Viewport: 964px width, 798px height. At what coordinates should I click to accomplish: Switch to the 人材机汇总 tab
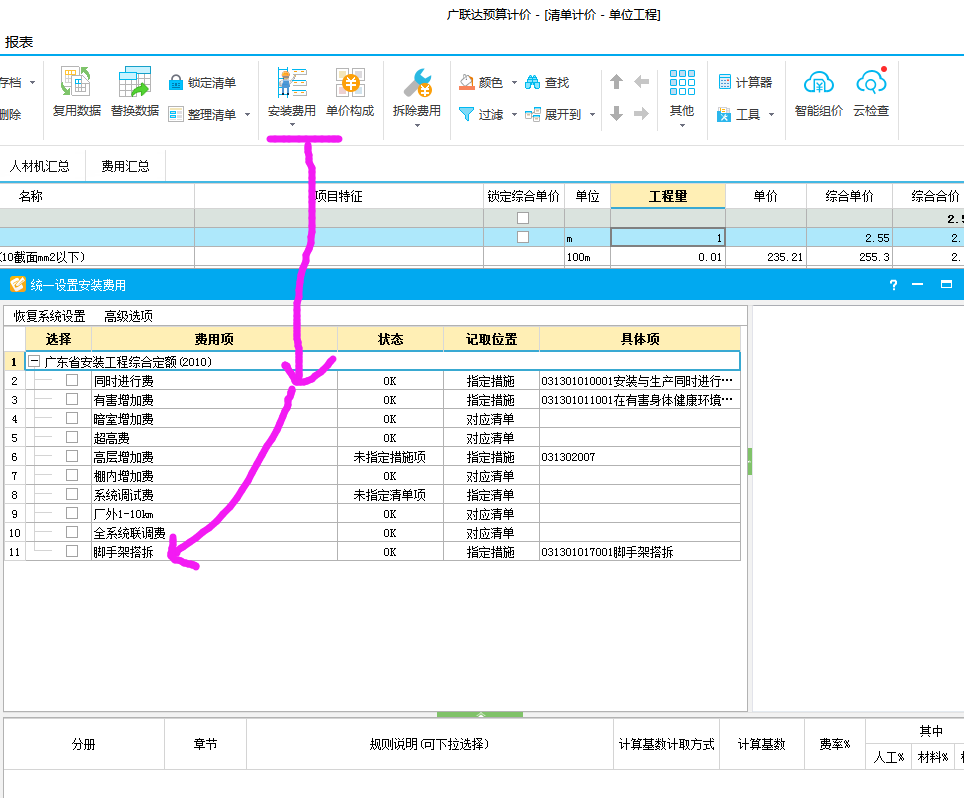coord(39,166)
